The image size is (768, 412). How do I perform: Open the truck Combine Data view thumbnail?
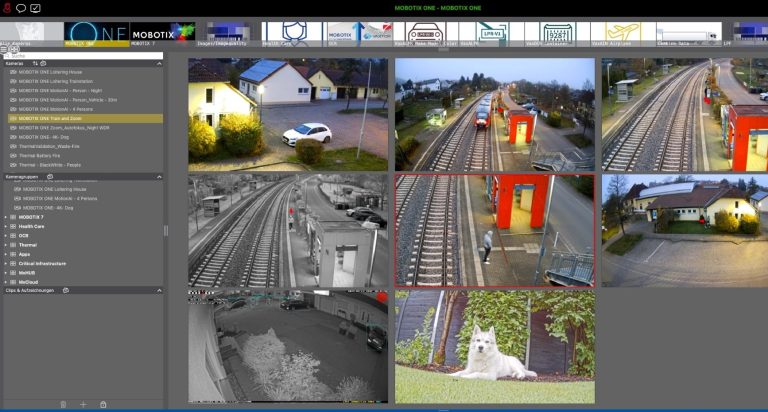tap(689, 34)
